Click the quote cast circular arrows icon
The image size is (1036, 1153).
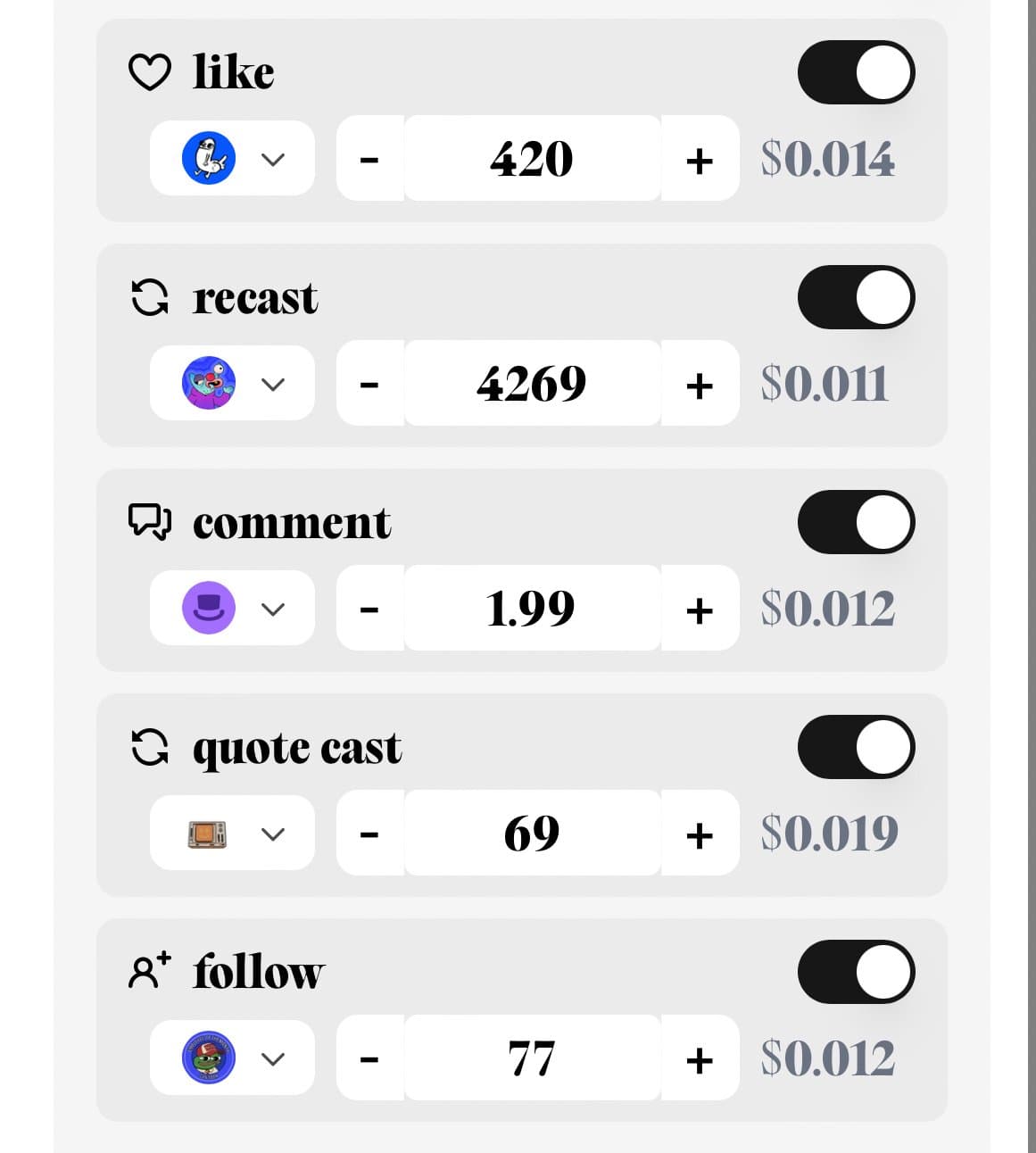pos(150,748)
